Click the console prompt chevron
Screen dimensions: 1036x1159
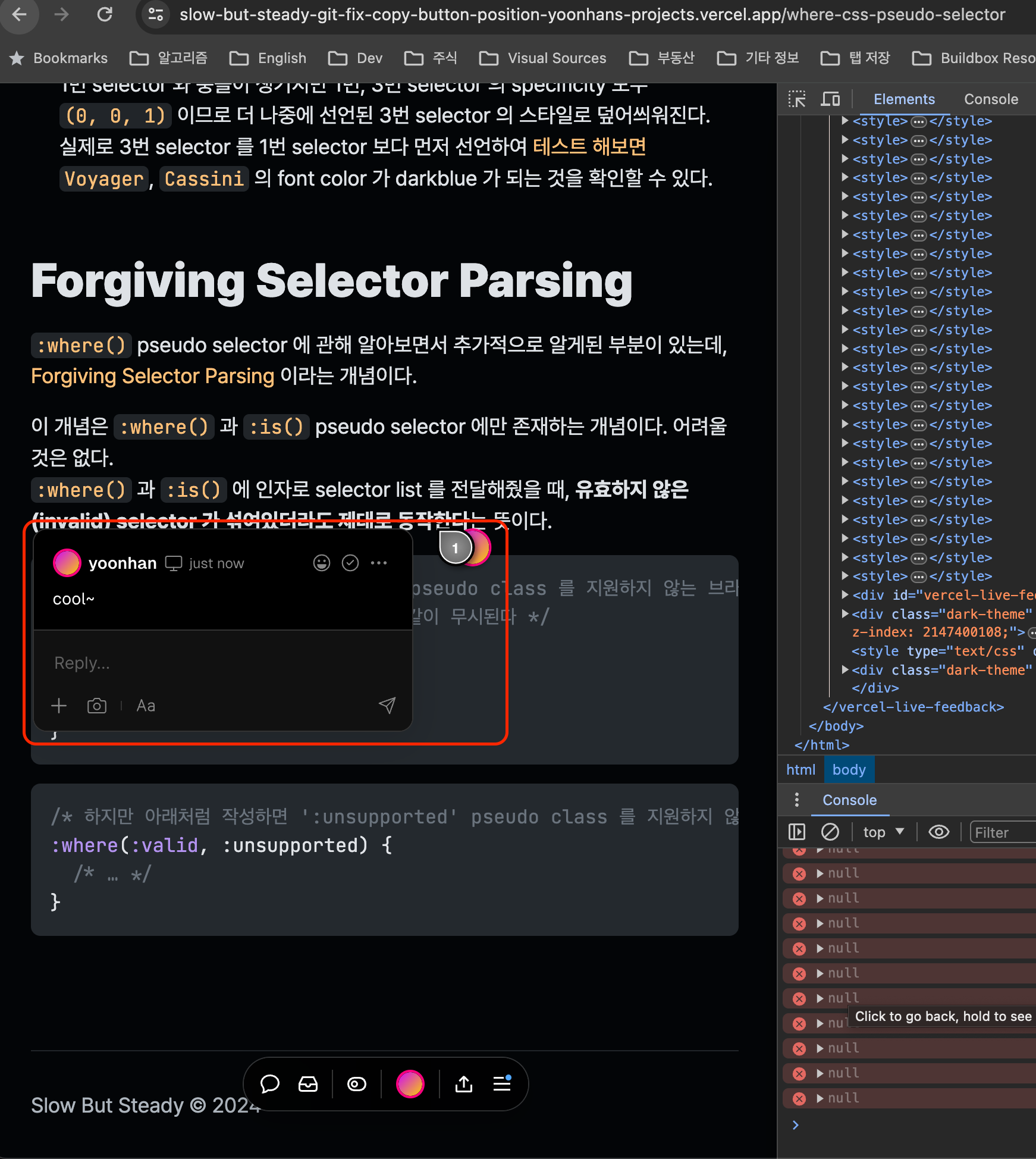(796, 1124)
